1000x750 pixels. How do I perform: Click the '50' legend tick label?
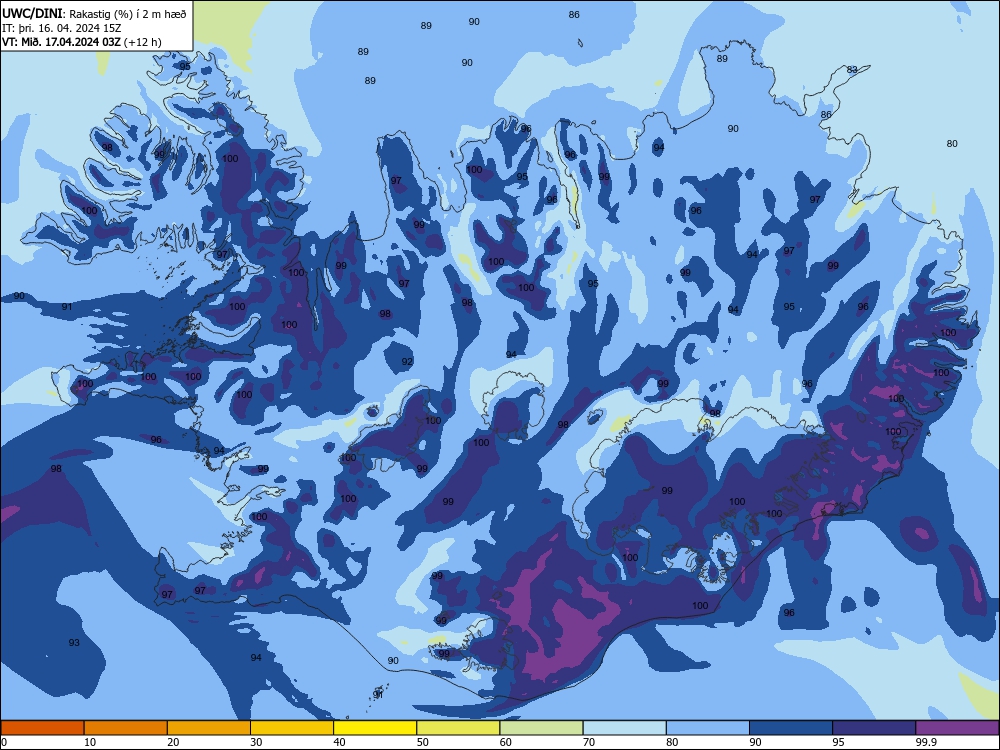coord(423,742)
